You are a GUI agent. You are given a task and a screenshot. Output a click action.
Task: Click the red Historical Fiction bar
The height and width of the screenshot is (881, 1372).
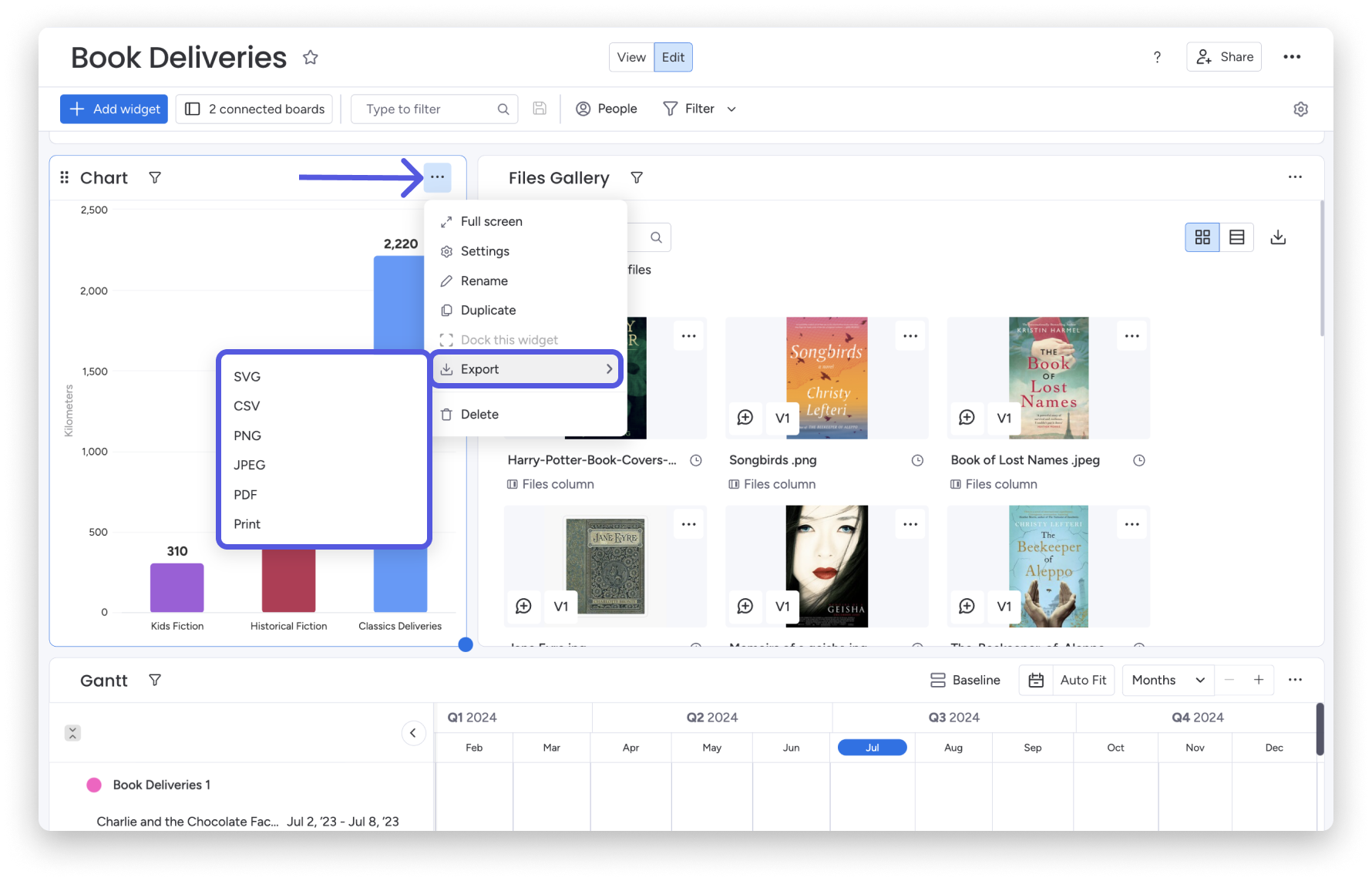pyautogui.click(x=289, y=580)
